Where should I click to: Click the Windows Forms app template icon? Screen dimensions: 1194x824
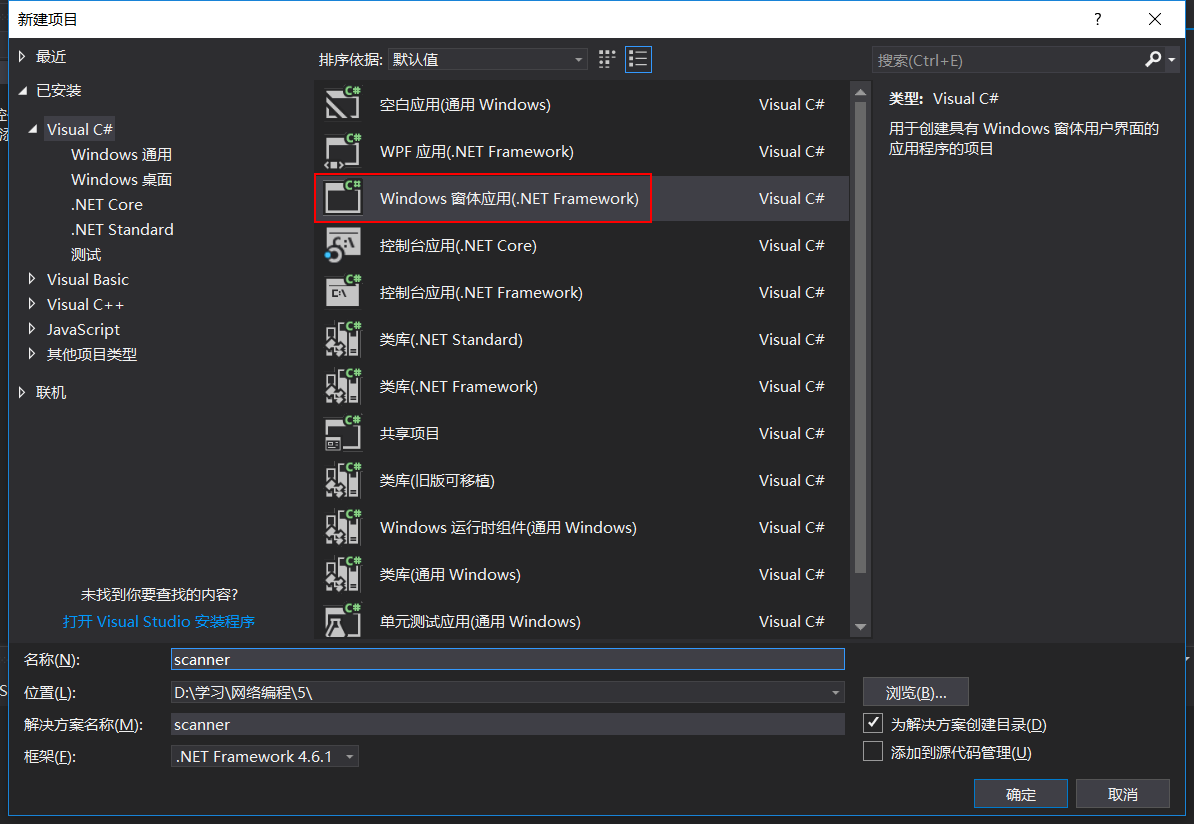tap(343, 198)
